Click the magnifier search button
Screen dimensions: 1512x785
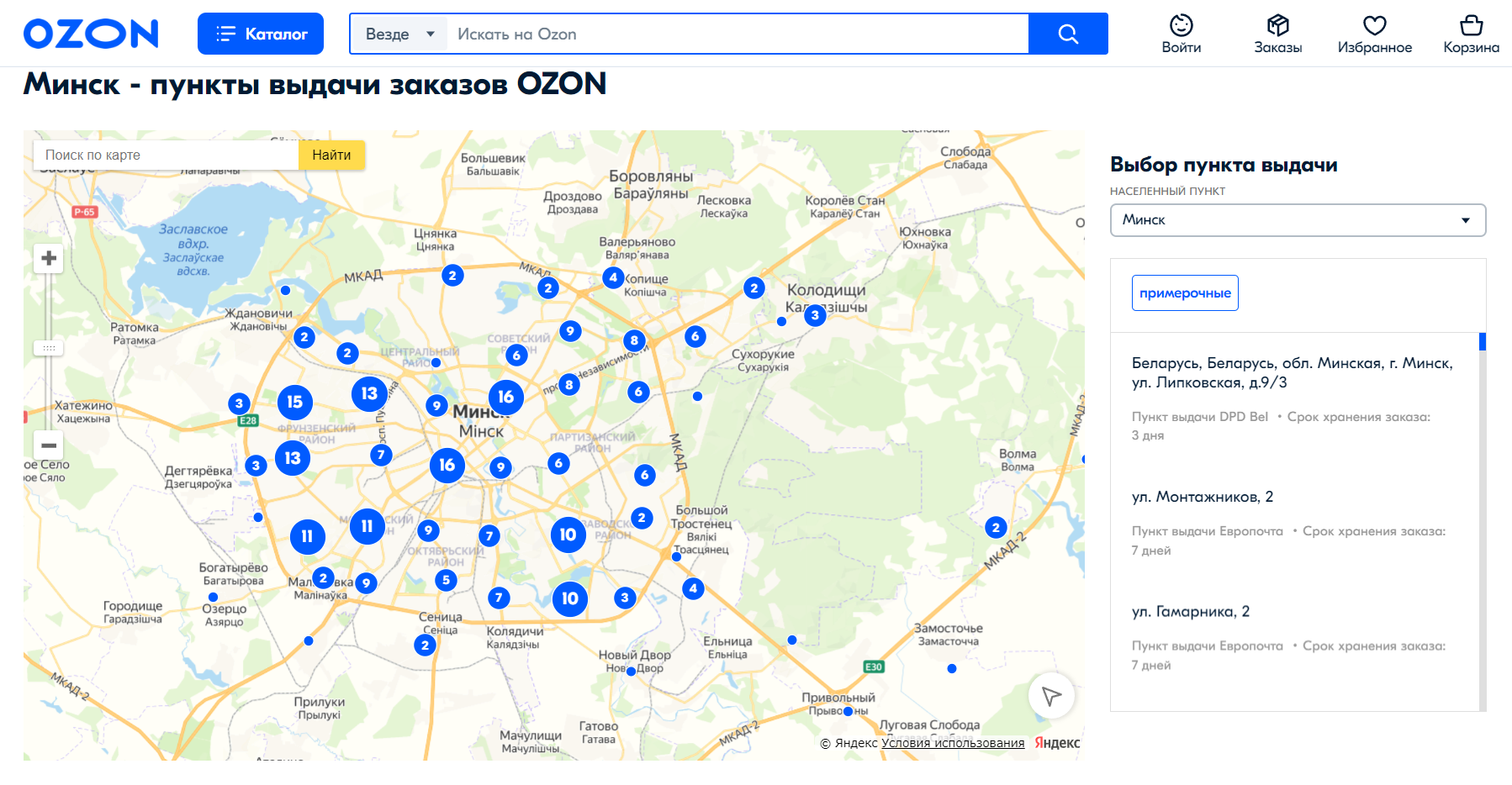pos(1068,34)
